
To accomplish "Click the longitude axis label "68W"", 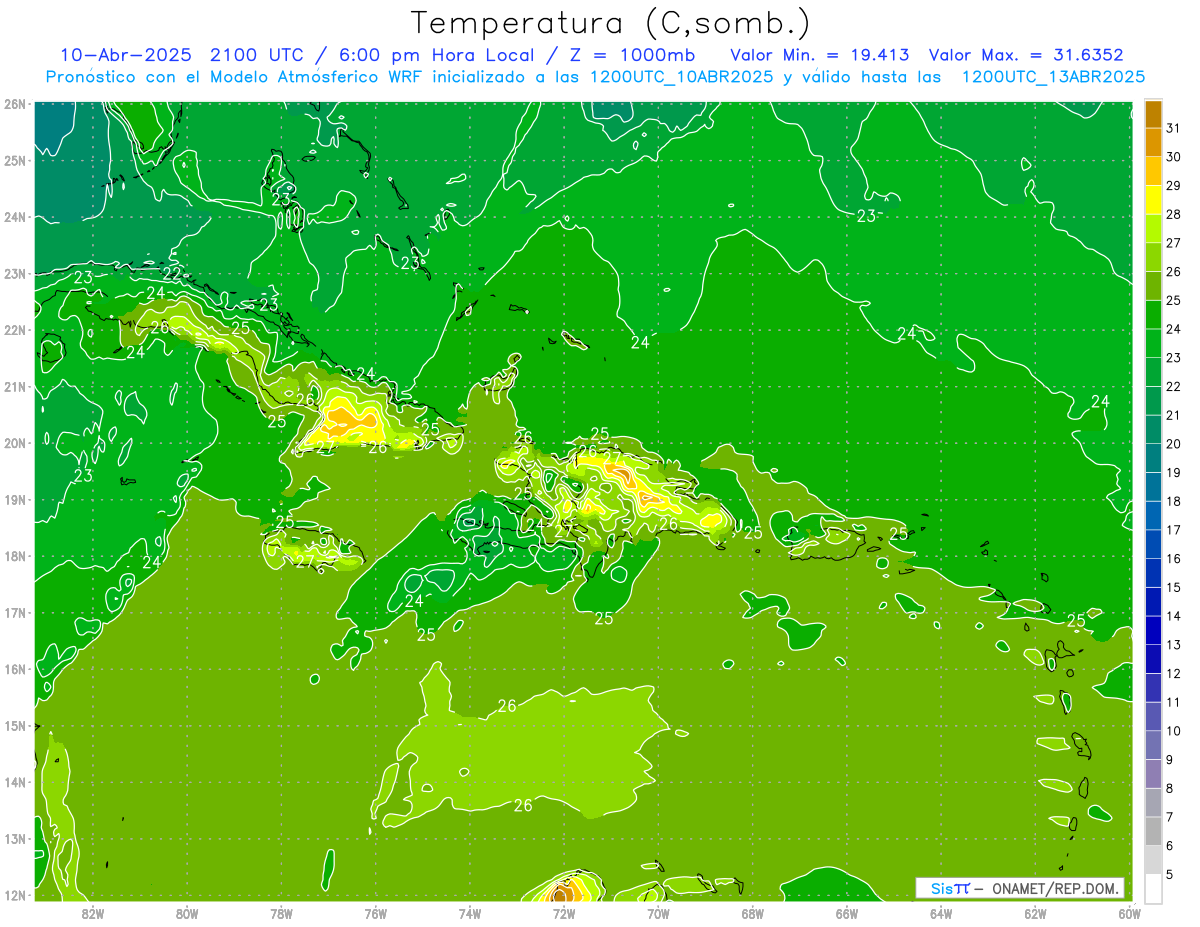I will (x=752, y=912).
